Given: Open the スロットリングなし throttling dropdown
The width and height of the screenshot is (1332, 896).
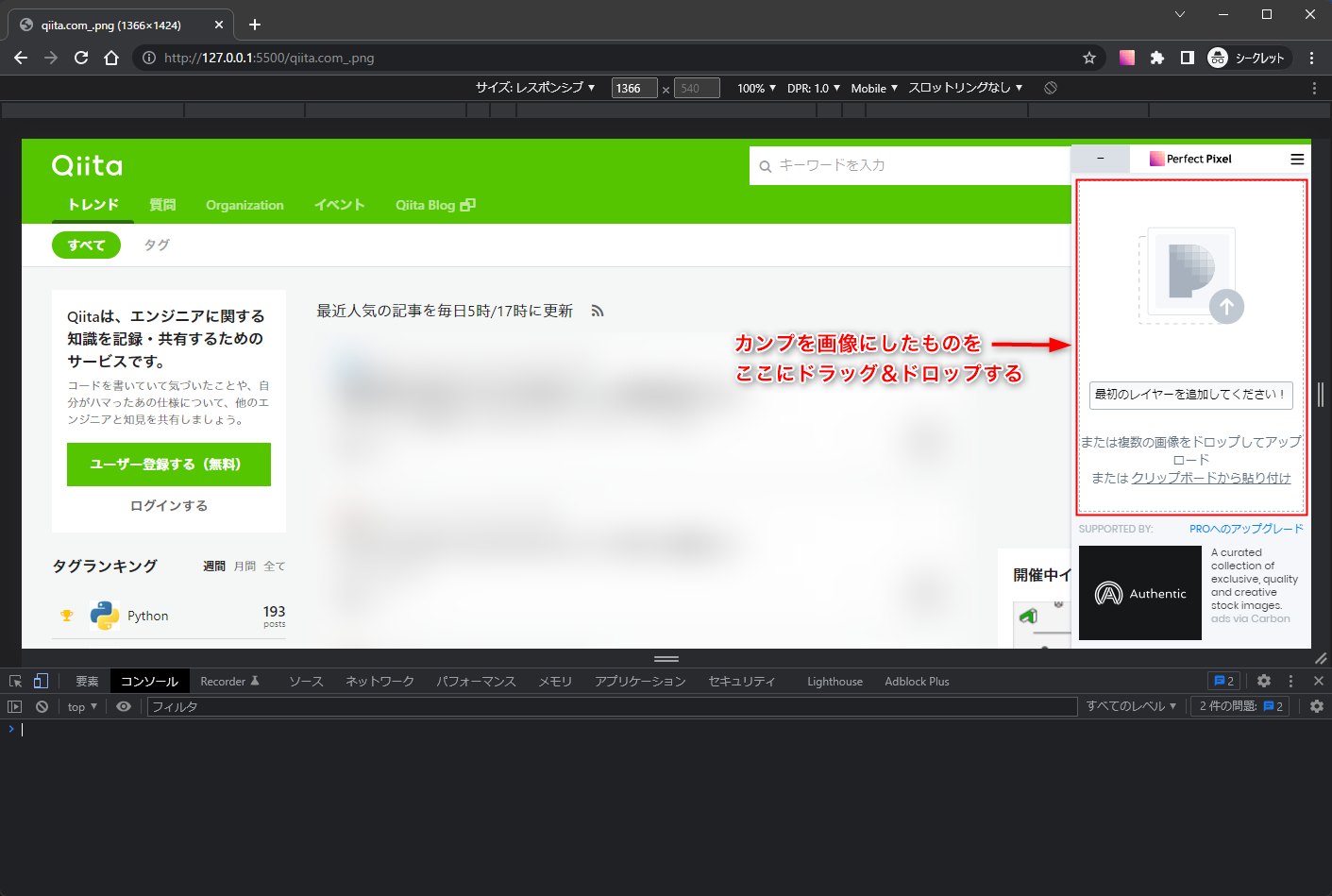Looking at the screenshot, I should pyautogui.click(x=966, y=88).
